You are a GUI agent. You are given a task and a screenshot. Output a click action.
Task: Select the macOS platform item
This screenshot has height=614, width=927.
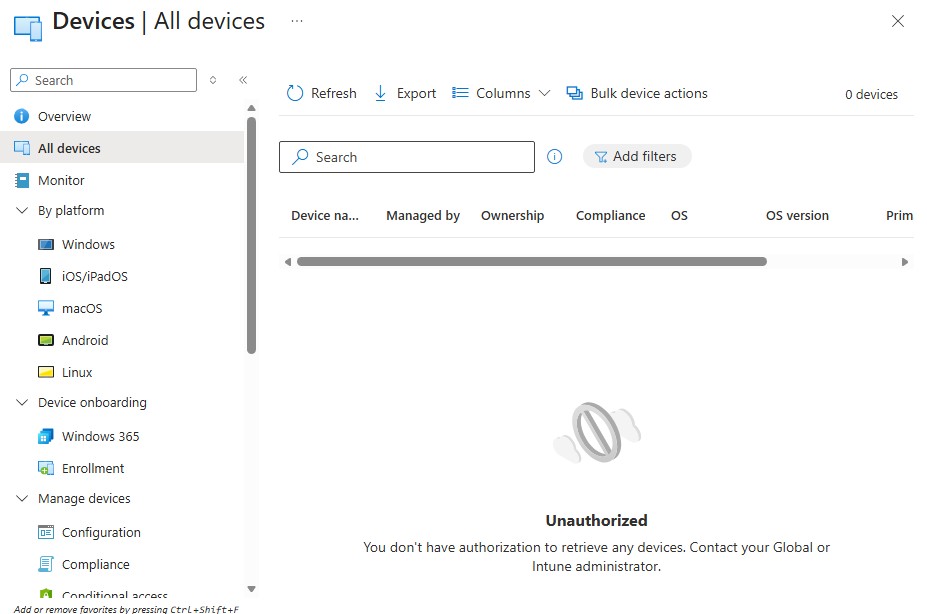82,308
